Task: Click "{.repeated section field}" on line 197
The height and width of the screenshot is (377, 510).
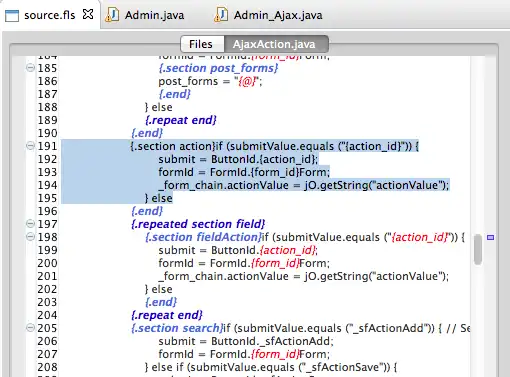Action: point(198,224)
